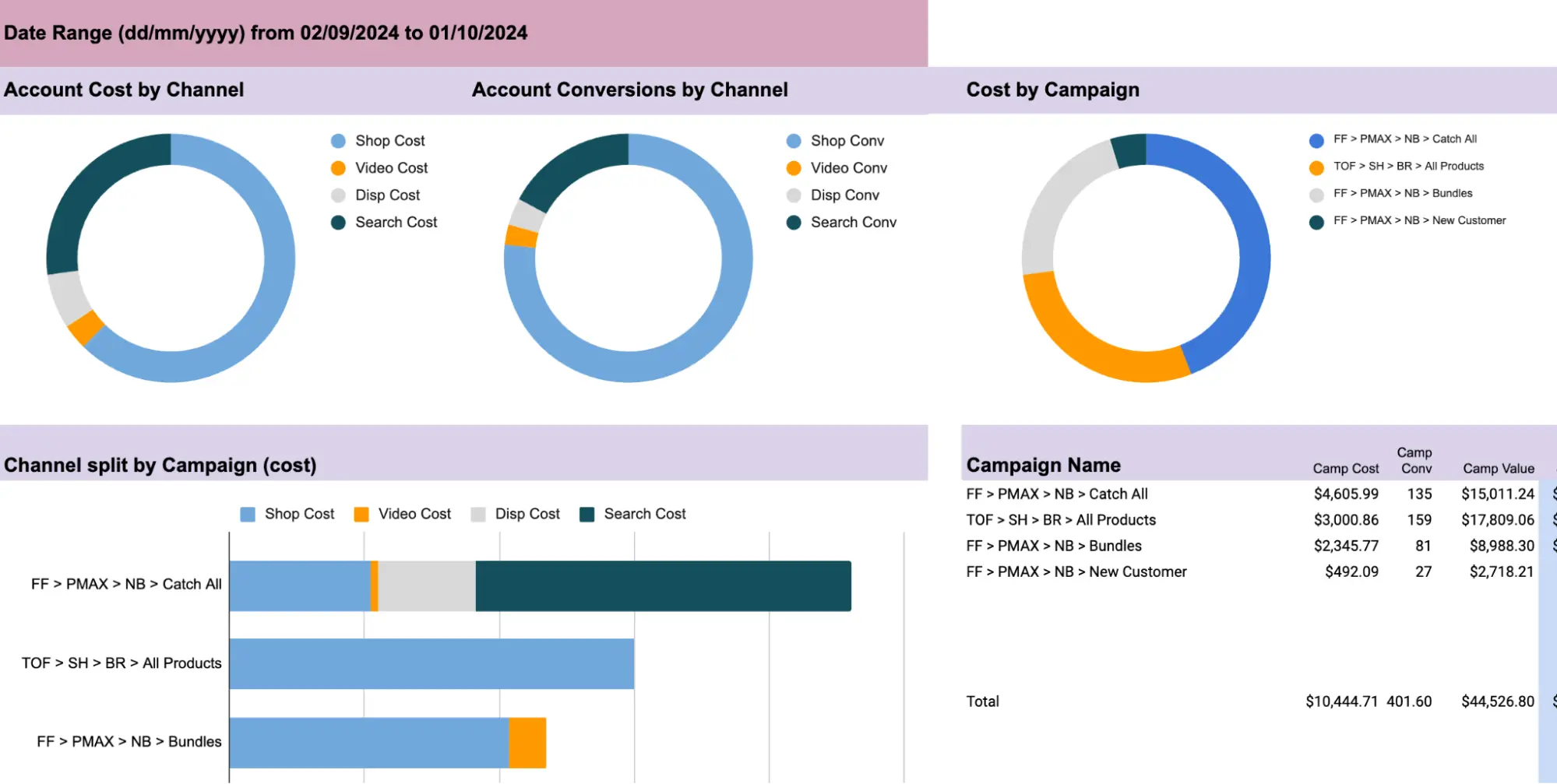Click the bar chart axis label FF > PMAX > NB > Bundles
Image resolution: width=1557 pixels, height=784 pixels.
pos(129,742)
